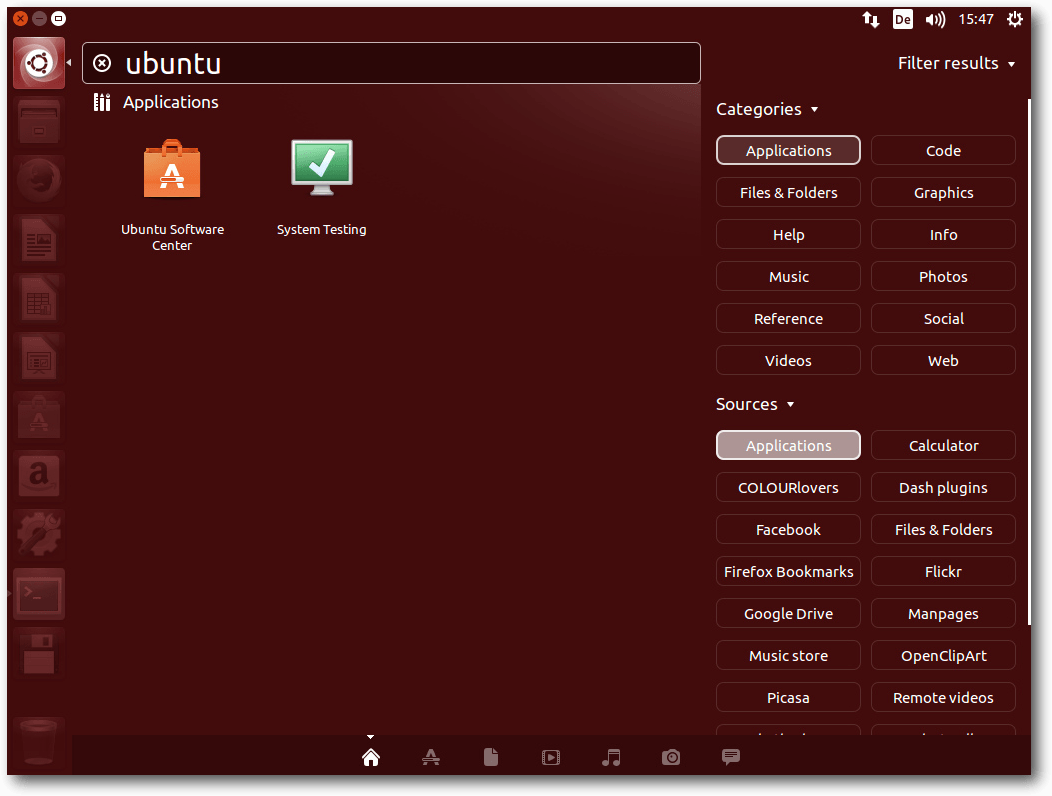
Task: Toggle the Help category filter
Action: click(788, 234)
